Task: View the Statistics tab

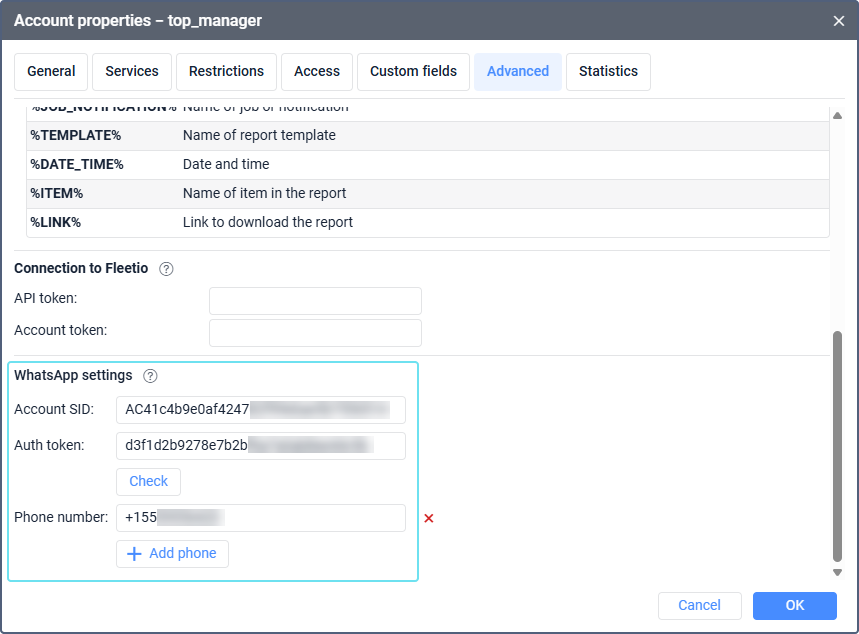Action: (x=608, y=71)
